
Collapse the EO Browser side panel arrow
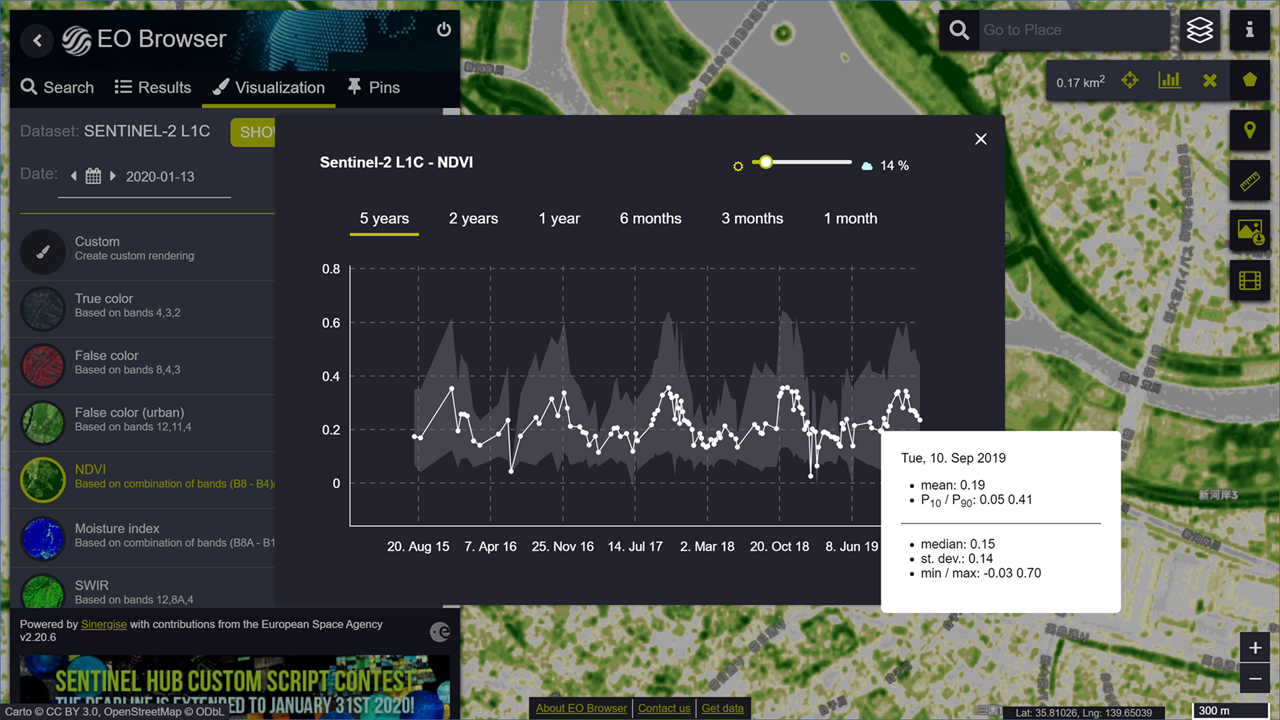pos(38,40)
